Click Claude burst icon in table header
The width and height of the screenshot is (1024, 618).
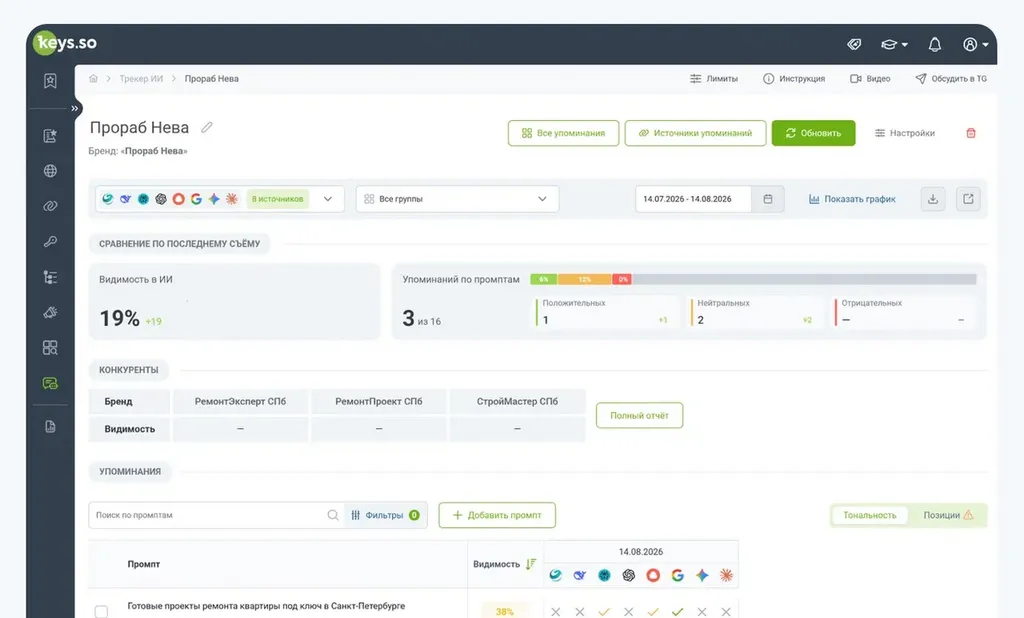pyautogui.click(x=726, y=576)
